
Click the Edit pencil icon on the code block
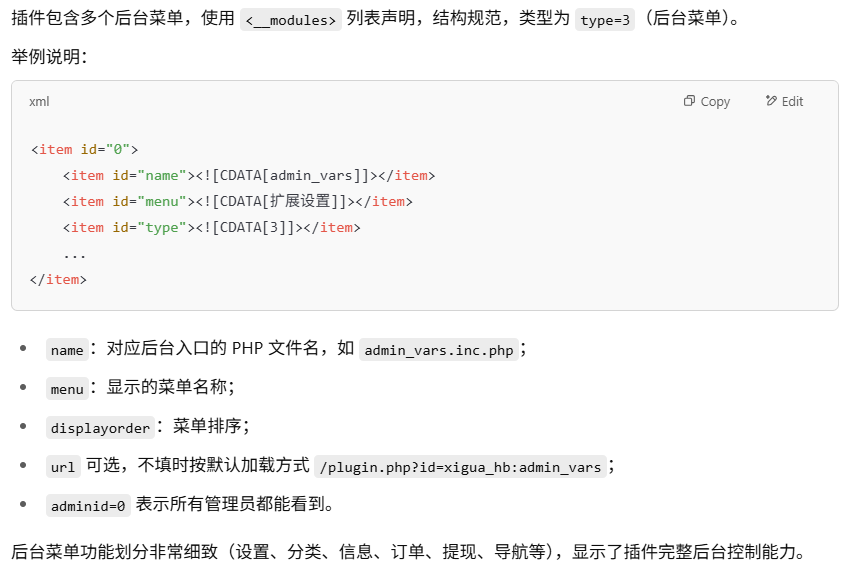click(x=771, y=101)
